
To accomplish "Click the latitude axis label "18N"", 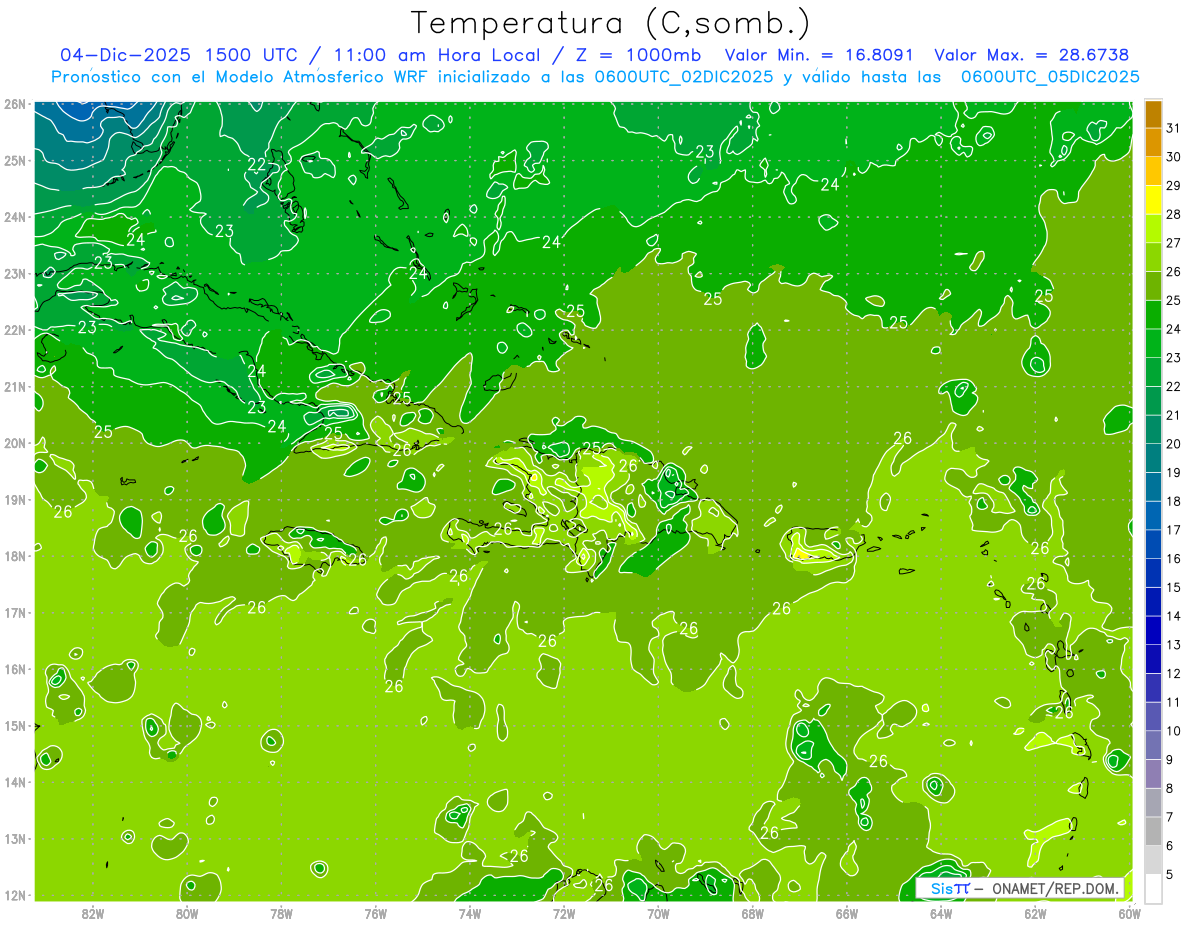I will pyautogui.click(x=15, y=556).
